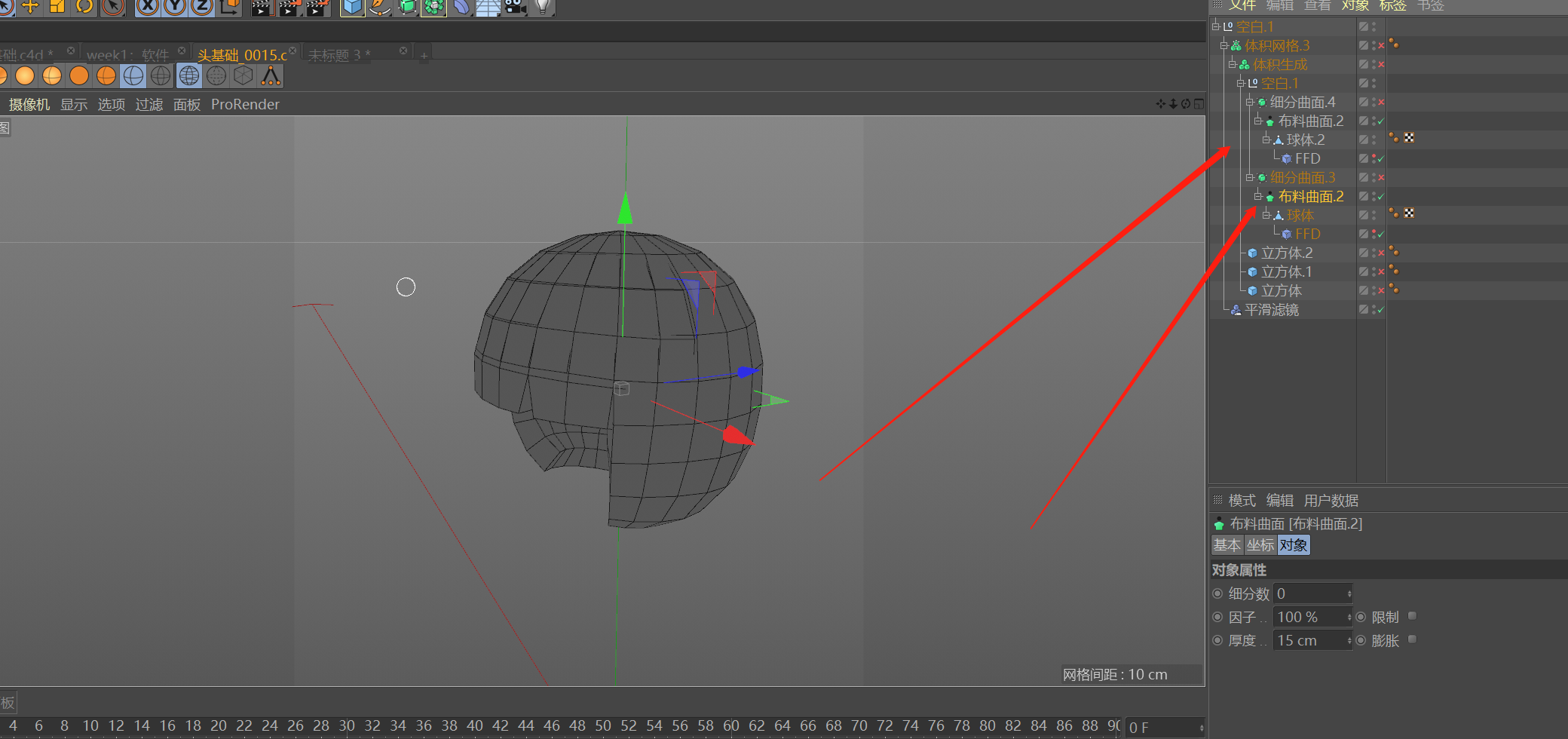This screenshot has width=1568, height=739.
Task: Collapse the top-level 空白.1 node
Action: click(1215, 27)
